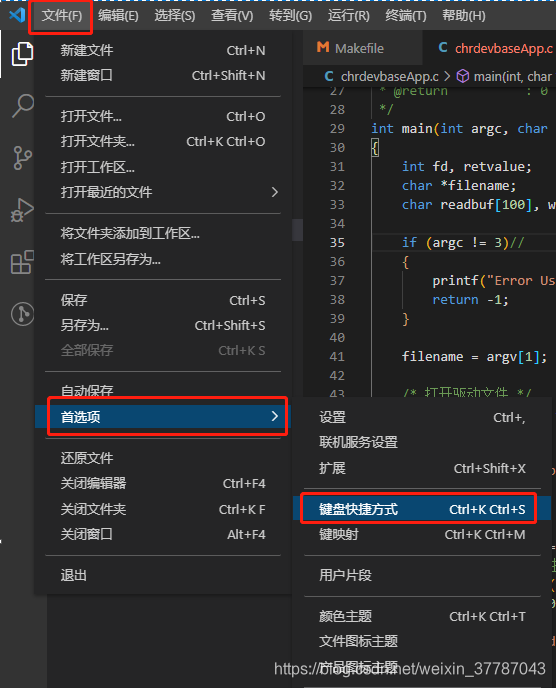
Task: Choose 关闭文件夹 menu entry
Action: tap(163, 509)
